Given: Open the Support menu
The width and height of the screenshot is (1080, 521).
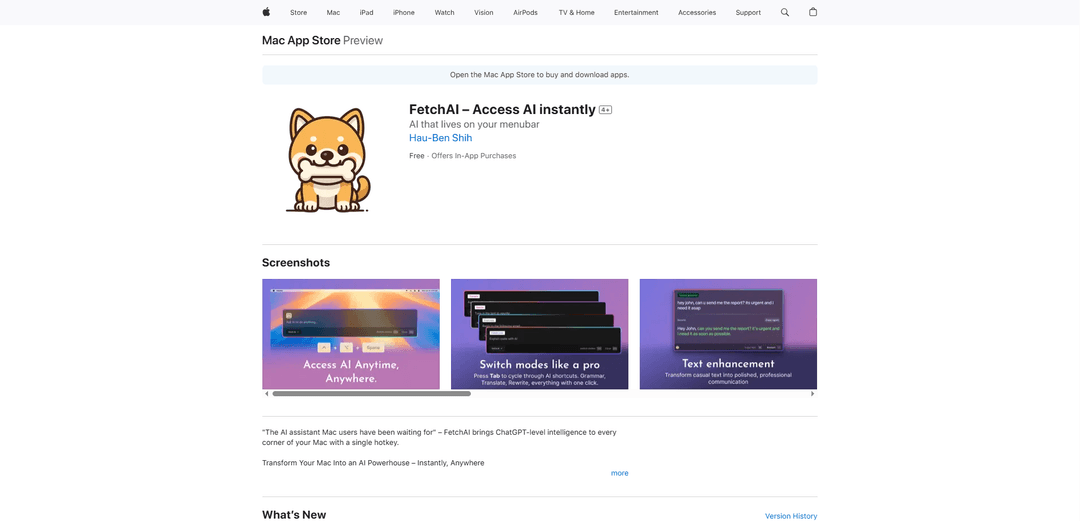Looking at the screenshot, I should 748,12.
